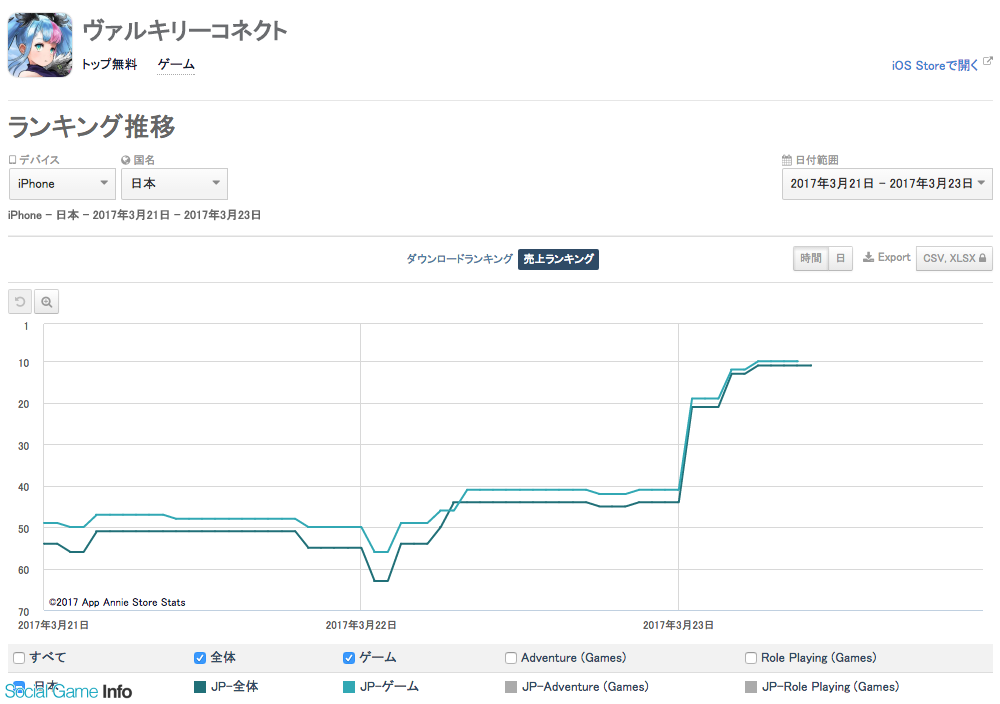Screen dimensions: 1000x704
Task: Click the CSV, XLSX export button
Action: (x=954, y=258)
